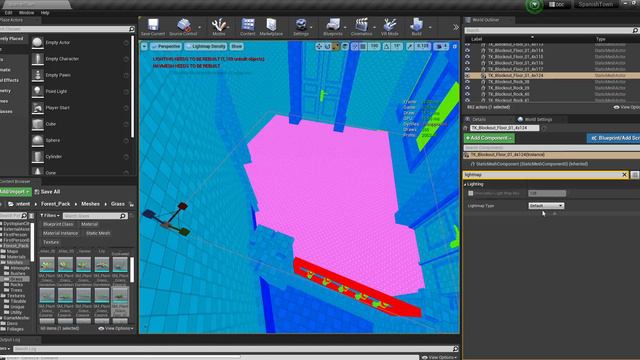
Task: Click Save All in Content Browser
Action: 47,191
